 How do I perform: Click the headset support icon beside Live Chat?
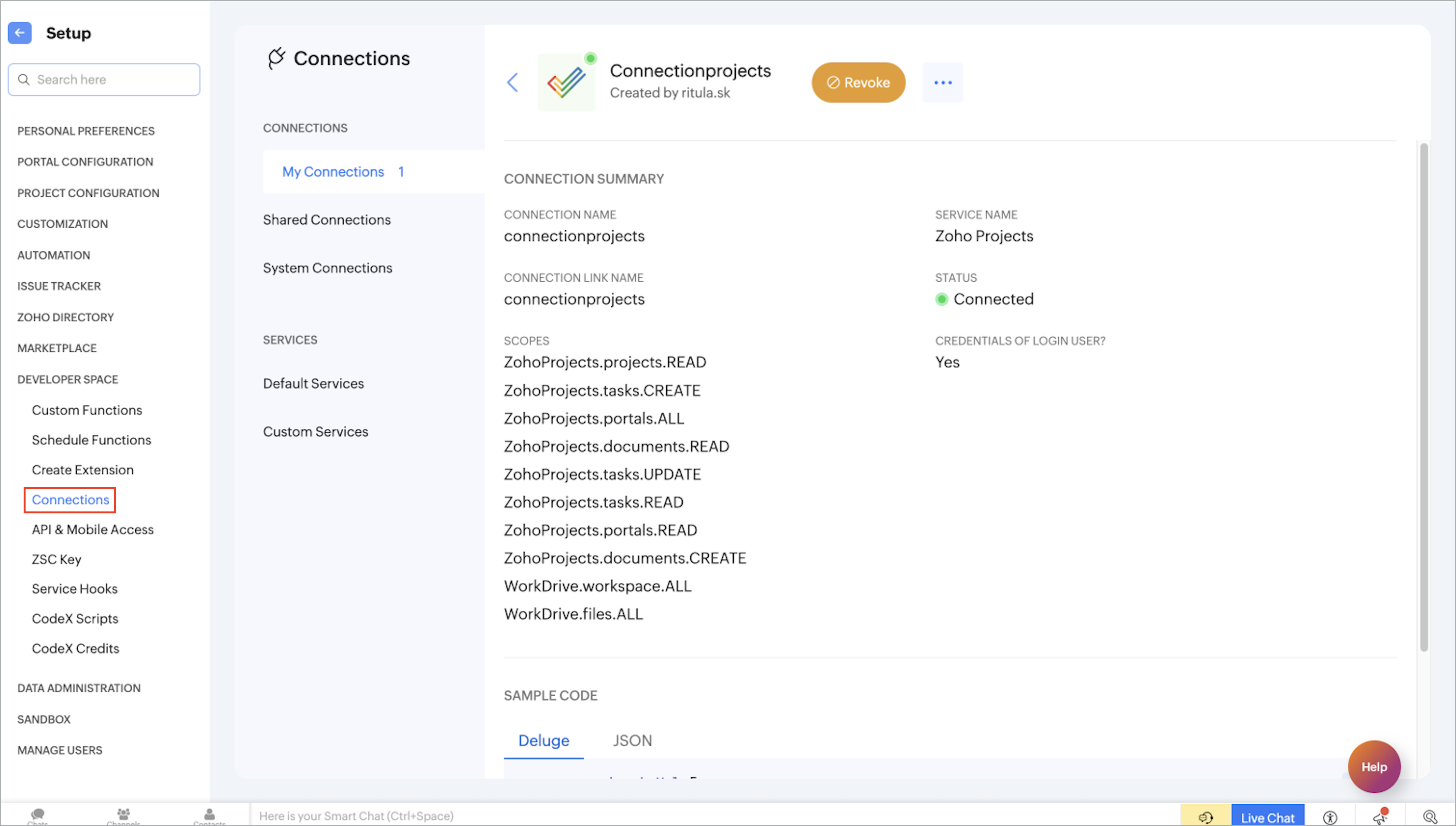pyautogui.click(x=1205, y=817)
